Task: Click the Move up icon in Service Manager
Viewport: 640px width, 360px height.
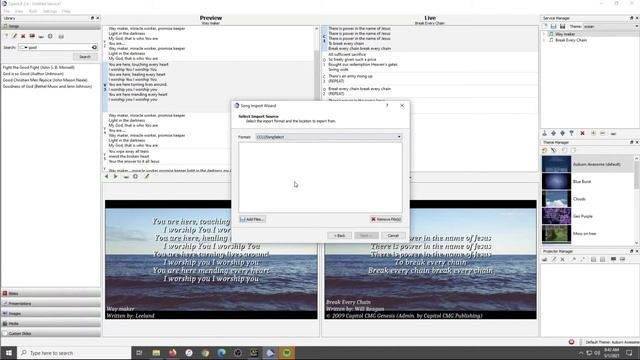Action: (x=553, y=133)
